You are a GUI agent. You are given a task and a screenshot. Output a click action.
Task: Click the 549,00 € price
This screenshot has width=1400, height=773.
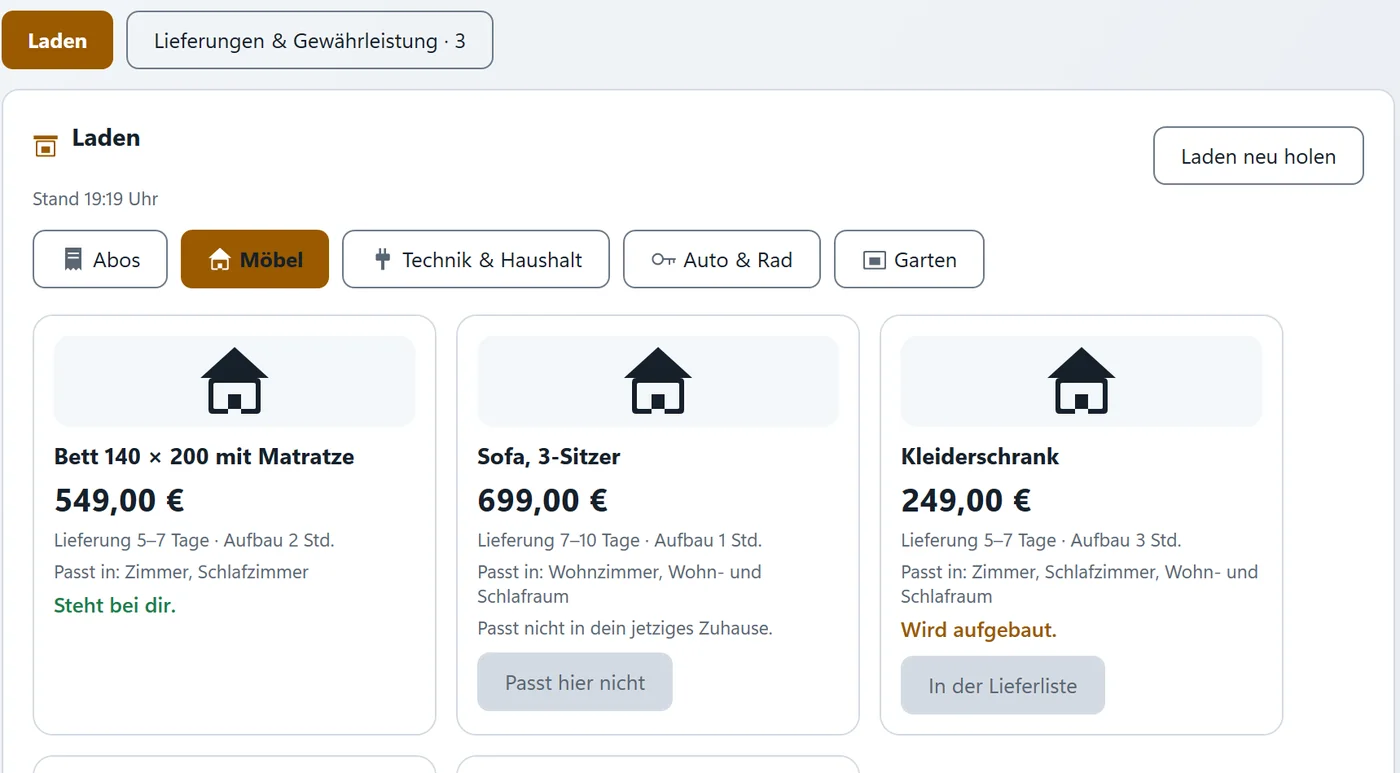(119, 500)
